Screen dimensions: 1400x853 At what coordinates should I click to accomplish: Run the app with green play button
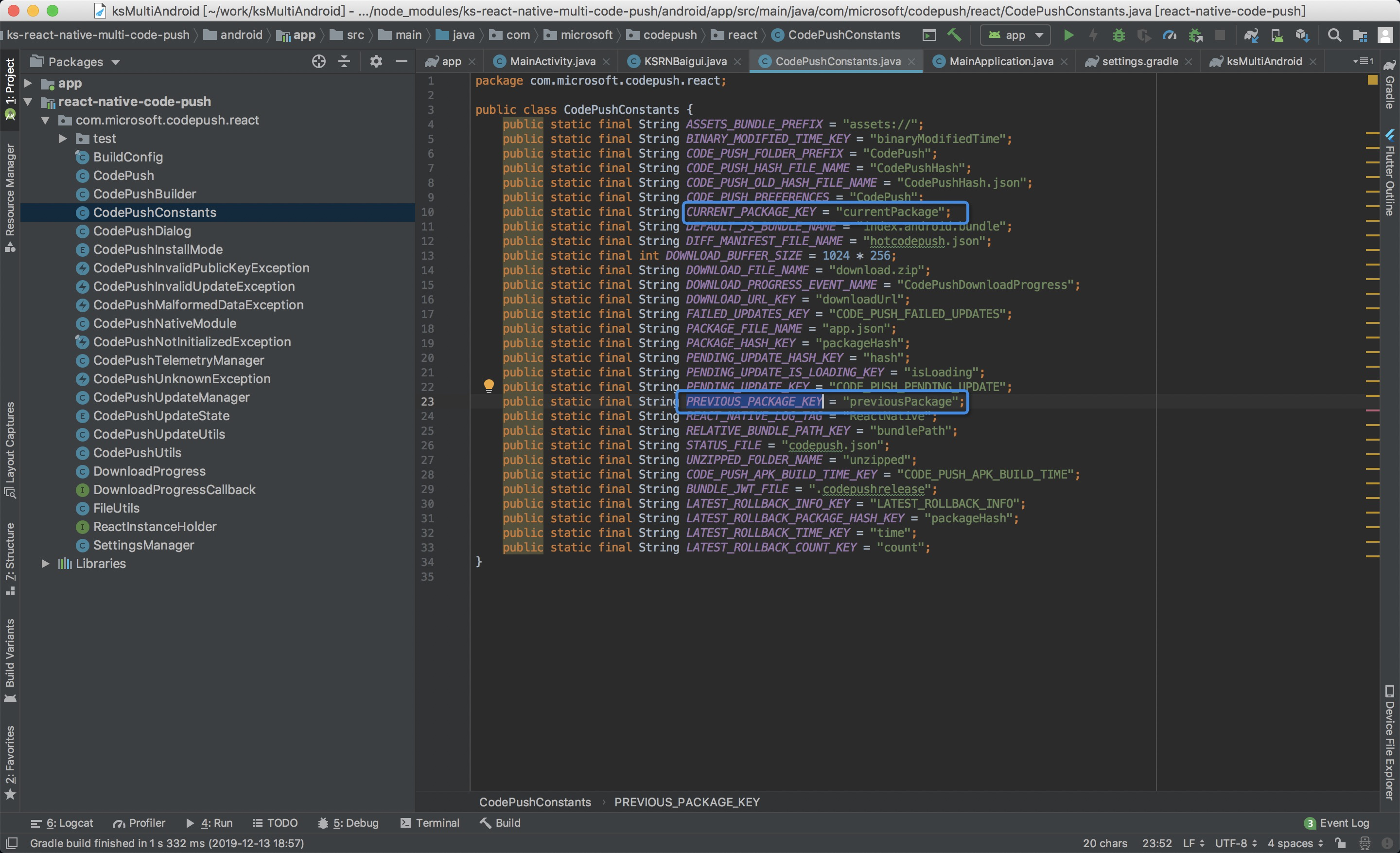coord(1068,35)
